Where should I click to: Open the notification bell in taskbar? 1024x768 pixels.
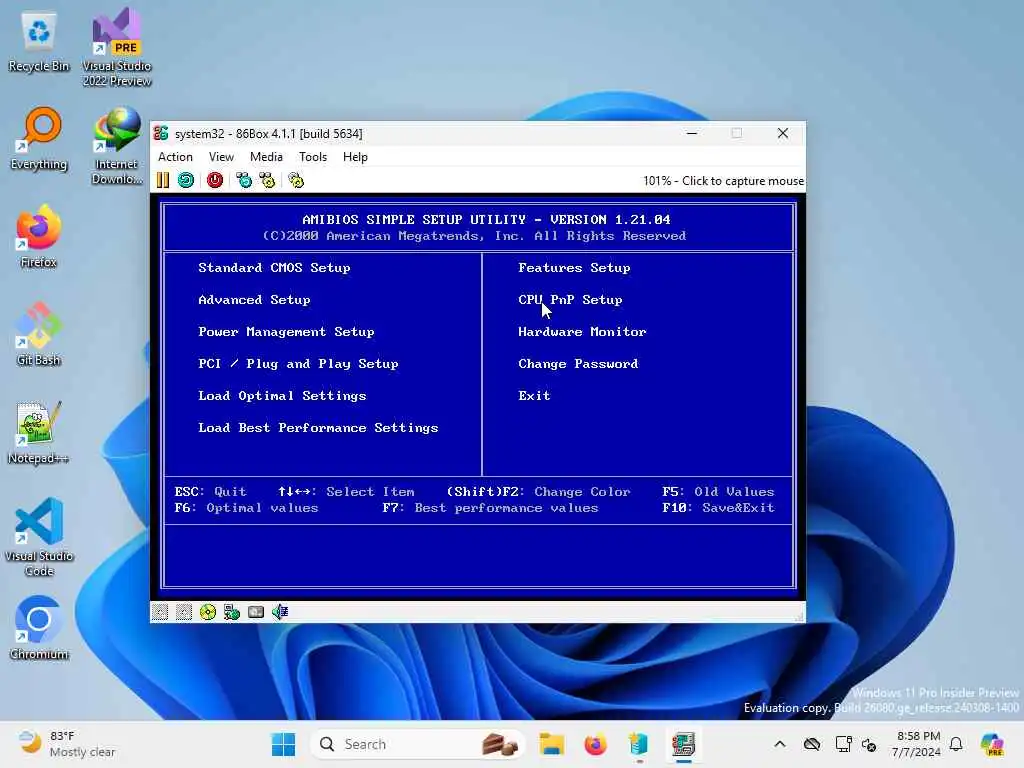(956, 744)
